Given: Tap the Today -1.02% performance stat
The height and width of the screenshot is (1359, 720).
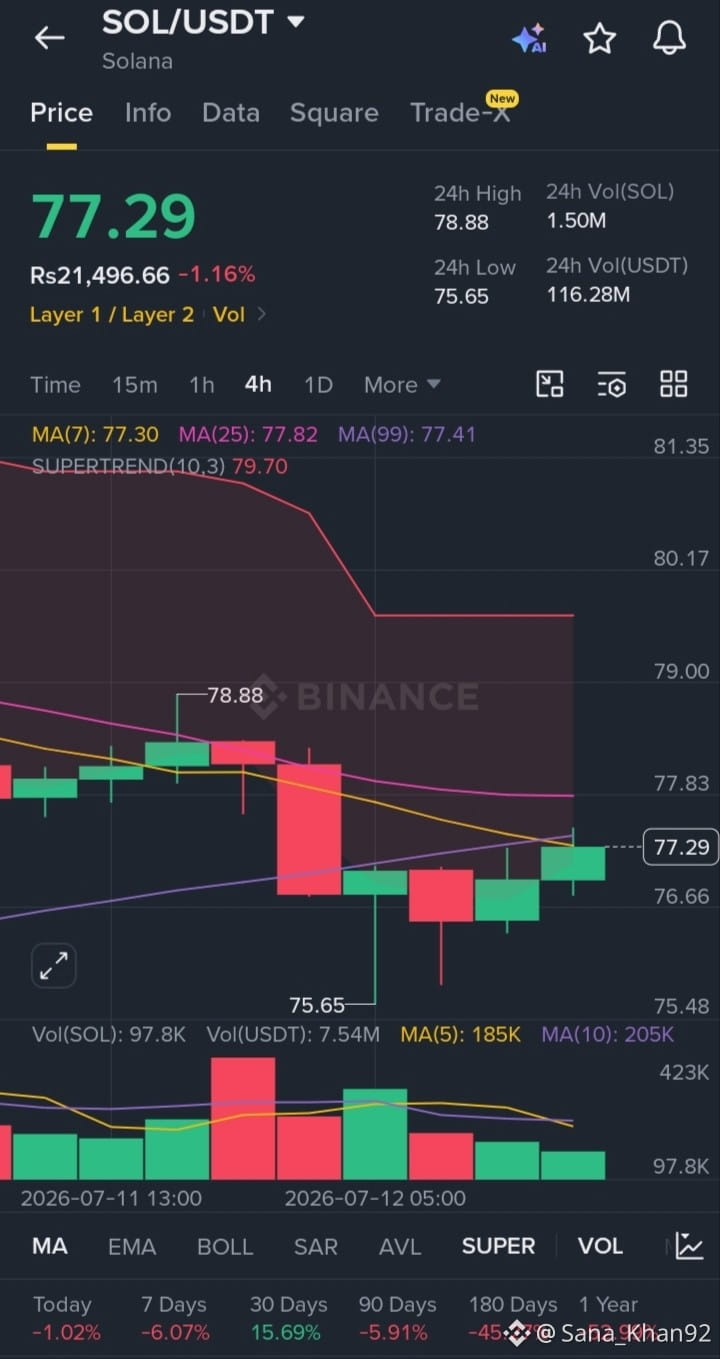Looking at the screenshot, I should coord(66,1318).
